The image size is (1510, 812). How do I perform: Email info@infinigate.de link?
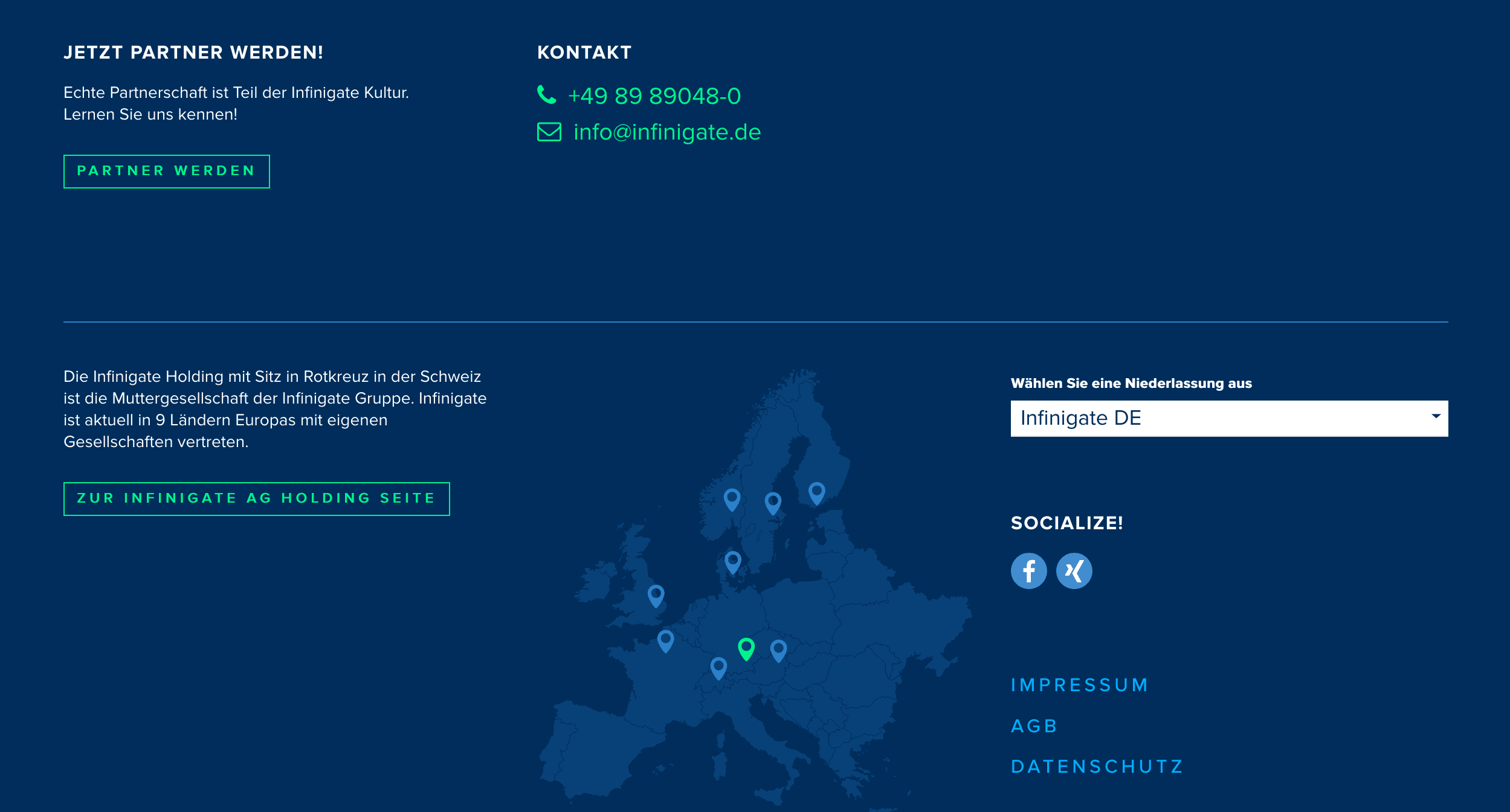coord(667,132)
